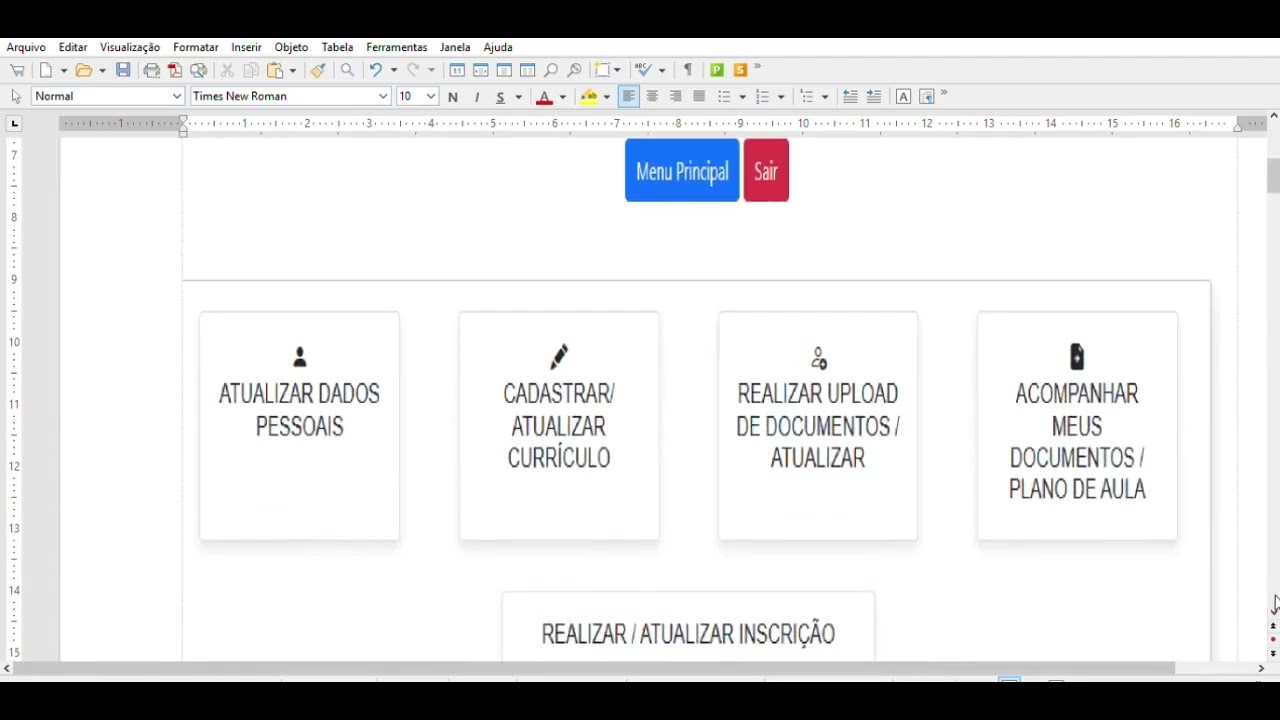The height and width of the screenshot is (720, 1280).
Task: Click the REALIZAR UPLOAD DE DOCUMENTOS card
Action: (818, 426)
